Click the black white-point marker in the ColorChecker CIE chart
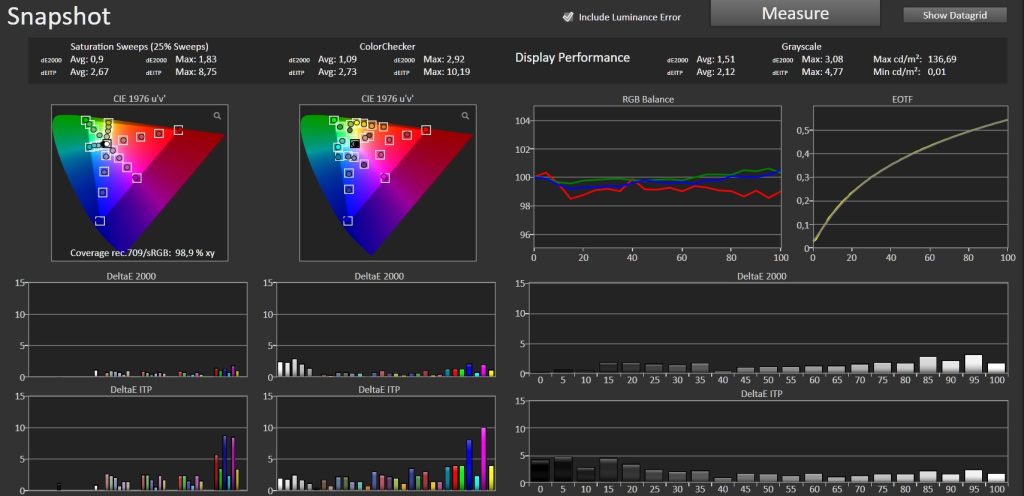1024x496 pixels. click(x=355, y=144)
